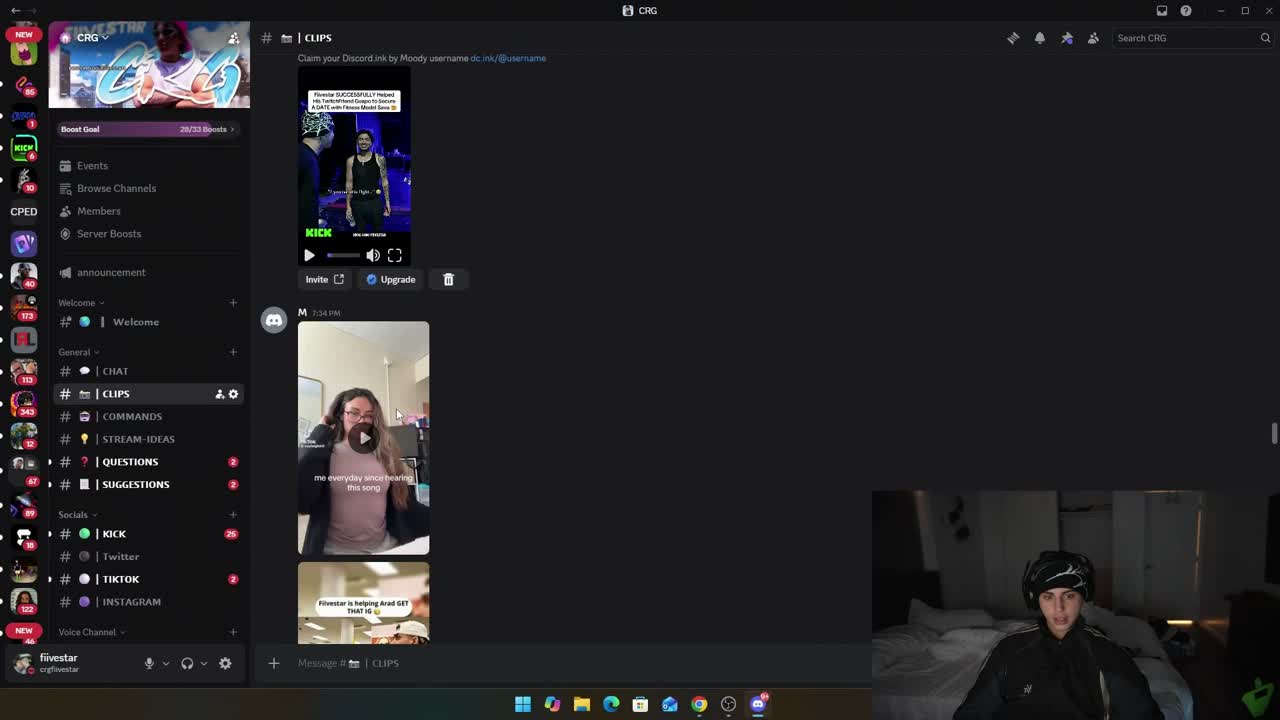The image size is (1280, 720).
Task: Focus the Search CRG field
Action: [1193, 38]
